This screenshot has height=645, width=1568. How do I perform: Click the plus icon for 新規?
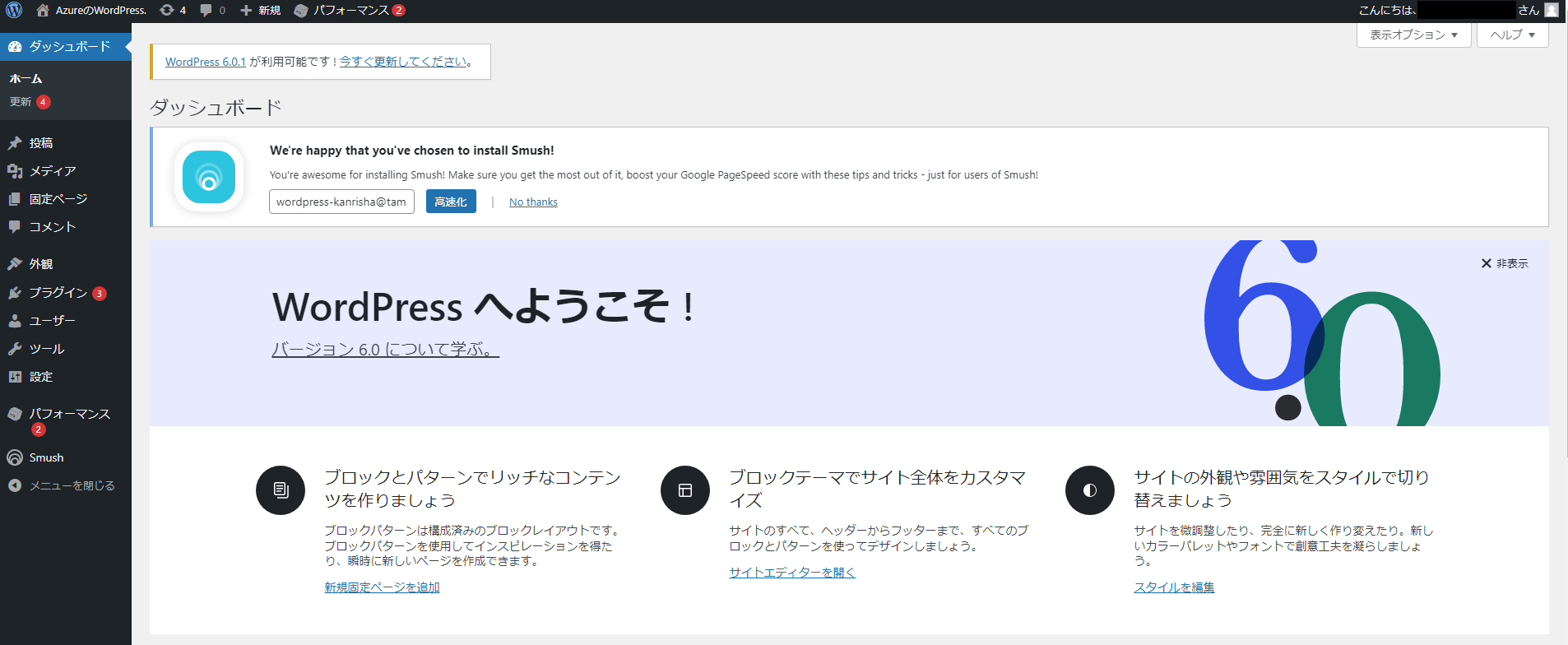click(246, 10)
